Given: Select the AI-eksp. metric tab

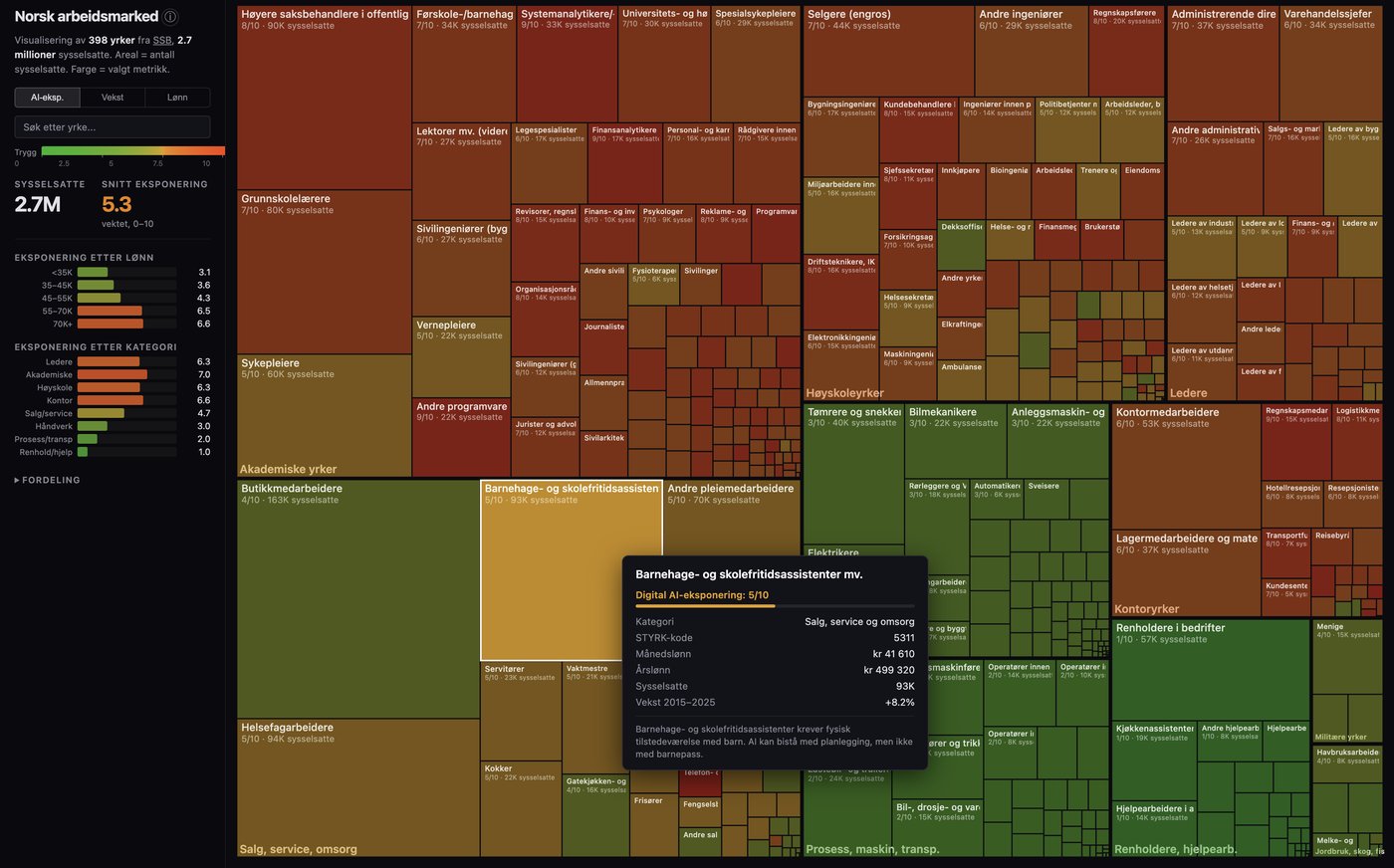Looking at the screenshot, I should click(47, 98).
